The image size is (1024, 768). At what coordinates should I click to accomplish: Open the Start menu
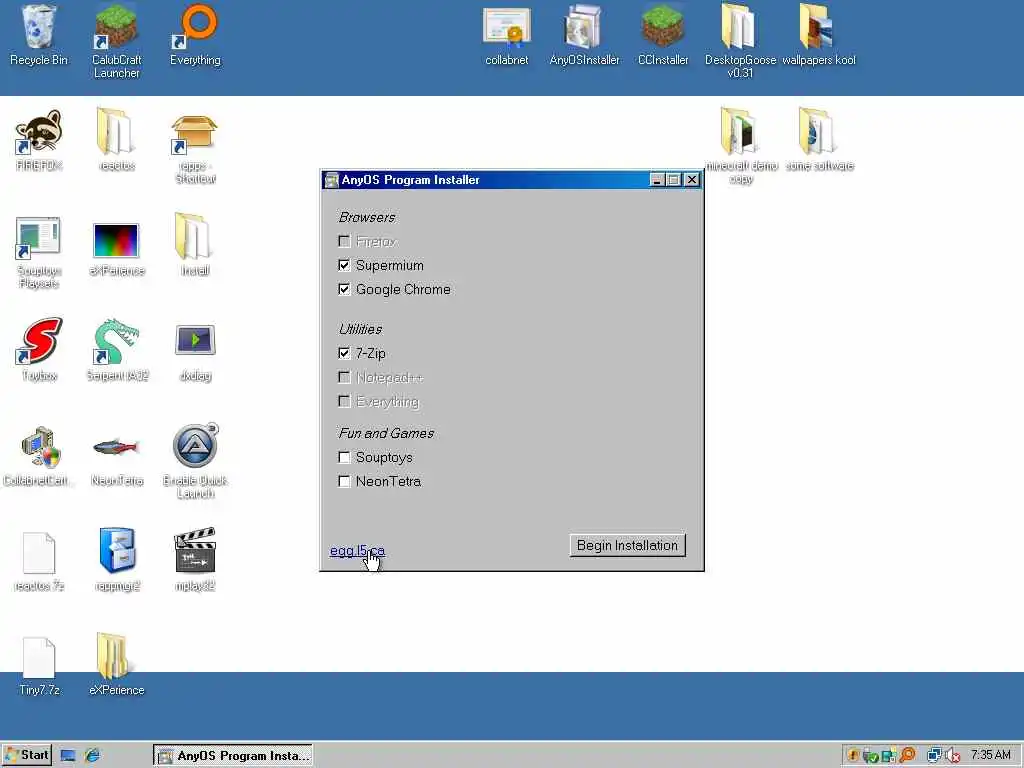[26, 756]
